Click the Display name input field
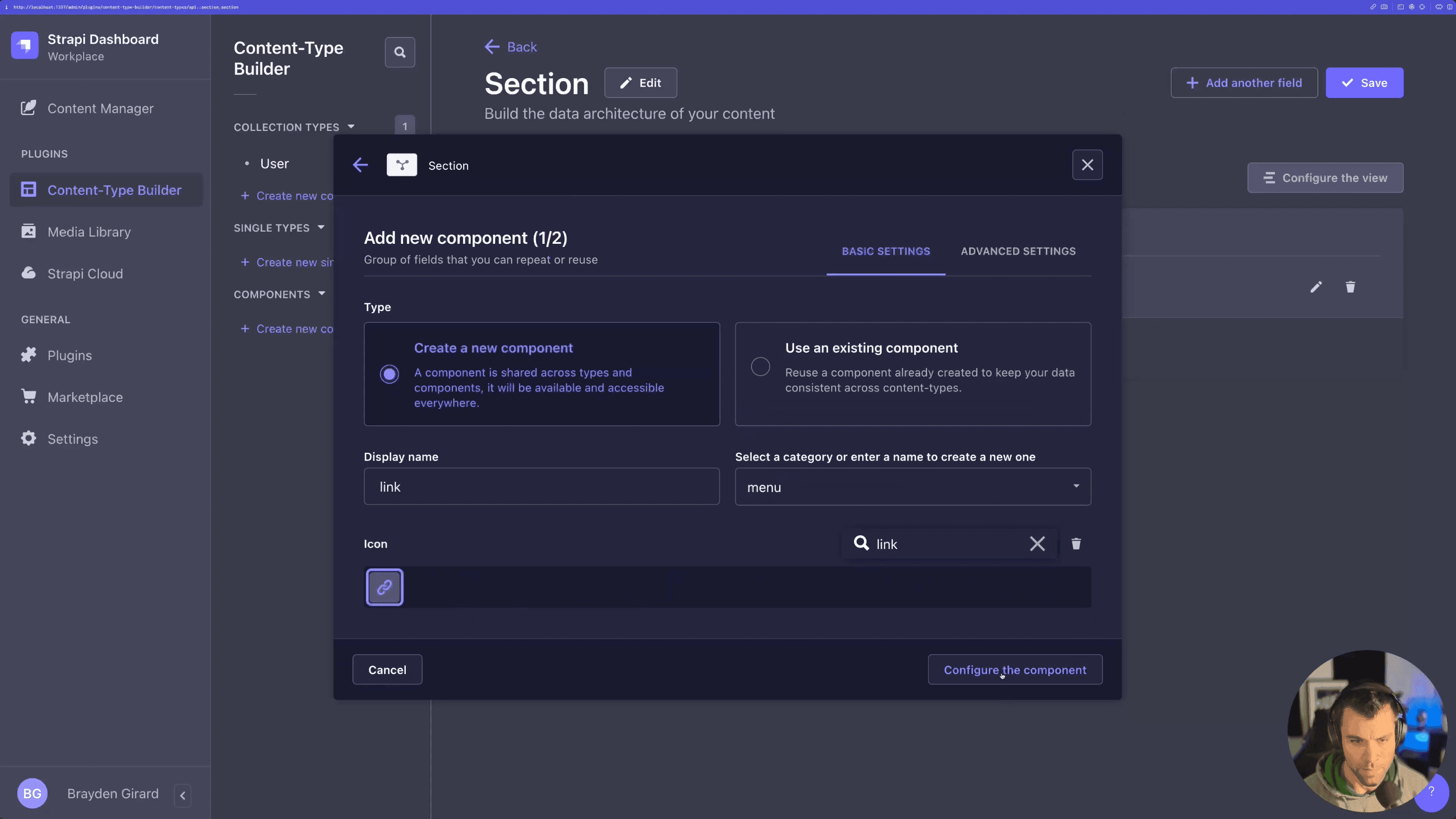Screen dimensions: 1456x819 coord(542,487)
